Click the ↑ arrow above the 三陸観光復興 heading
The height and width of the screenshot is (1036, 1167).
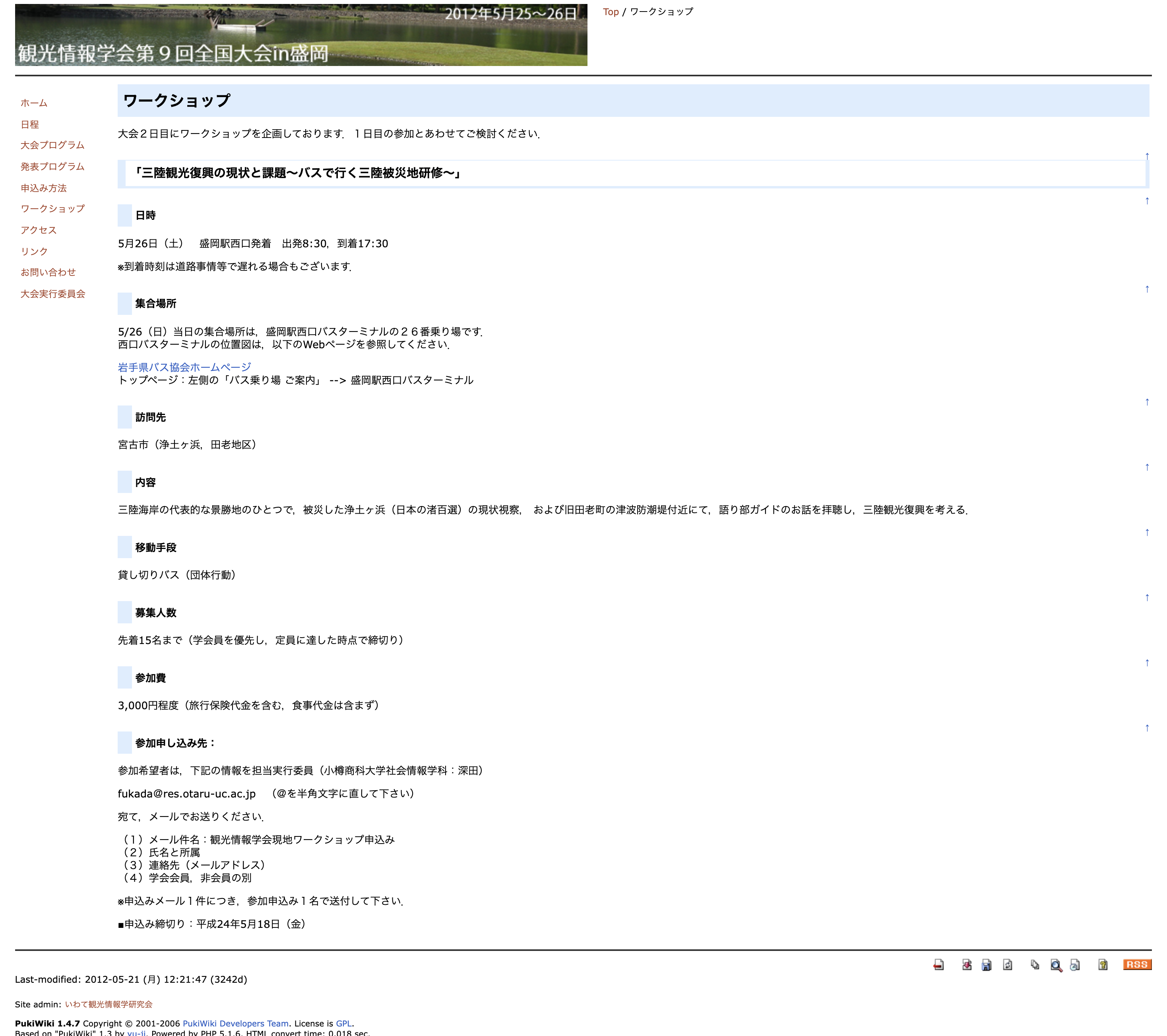(x=1146, y=156)
